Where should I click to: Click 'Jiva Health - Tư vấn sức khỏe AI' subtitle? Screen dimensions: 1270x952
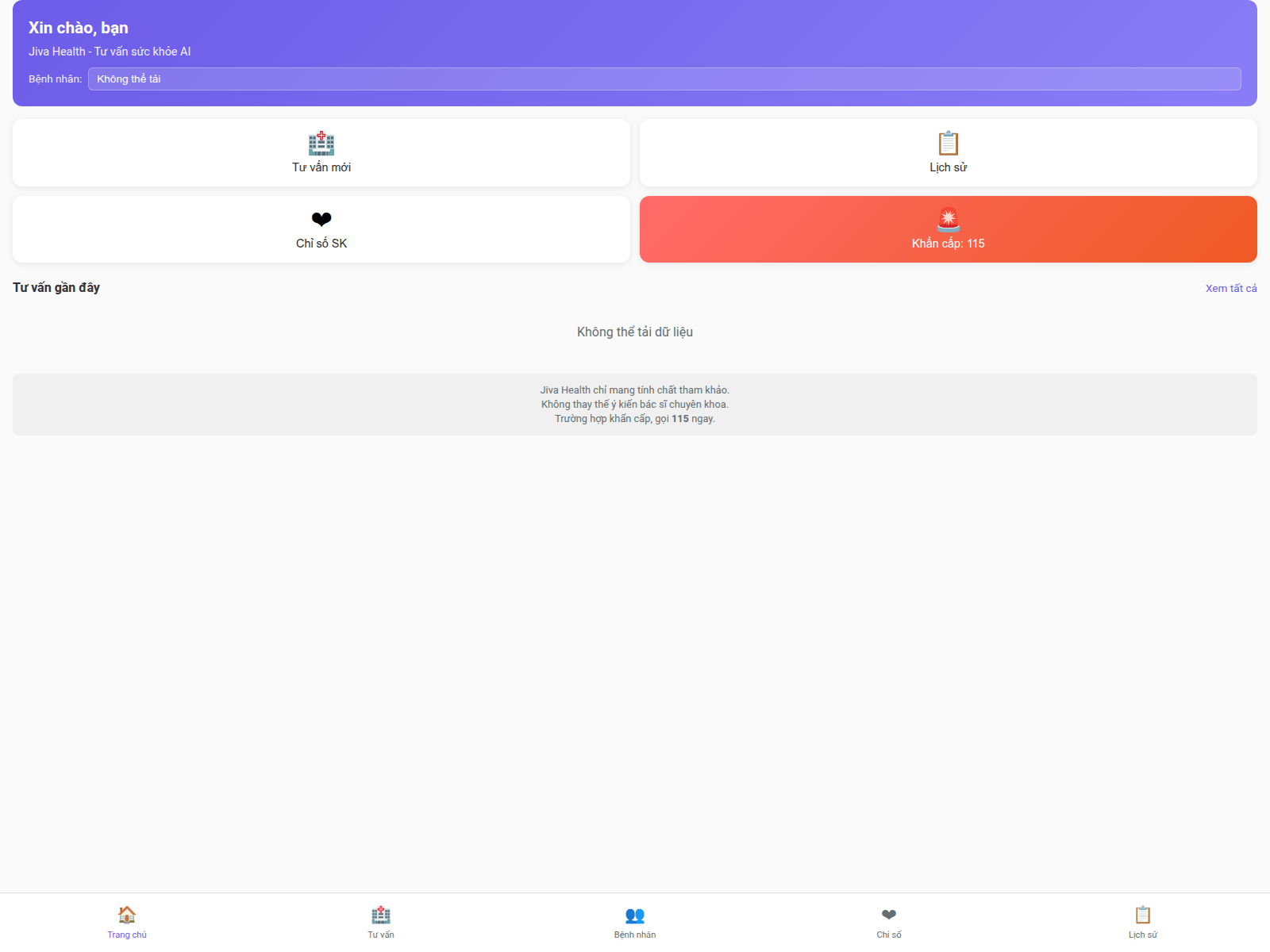pos(110,52)
